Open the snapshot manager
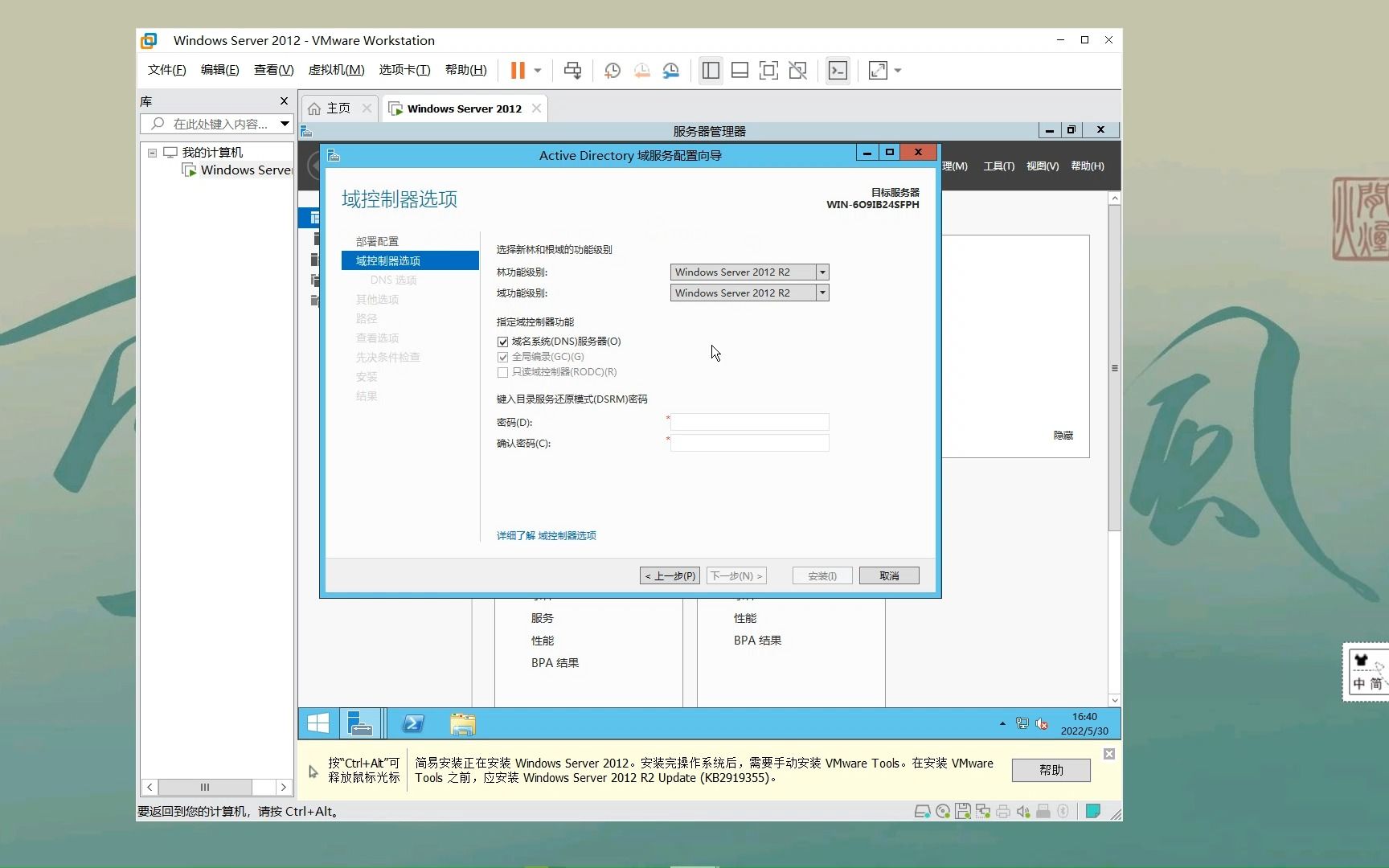1389x868 pixels. click(x=671, y=71)
